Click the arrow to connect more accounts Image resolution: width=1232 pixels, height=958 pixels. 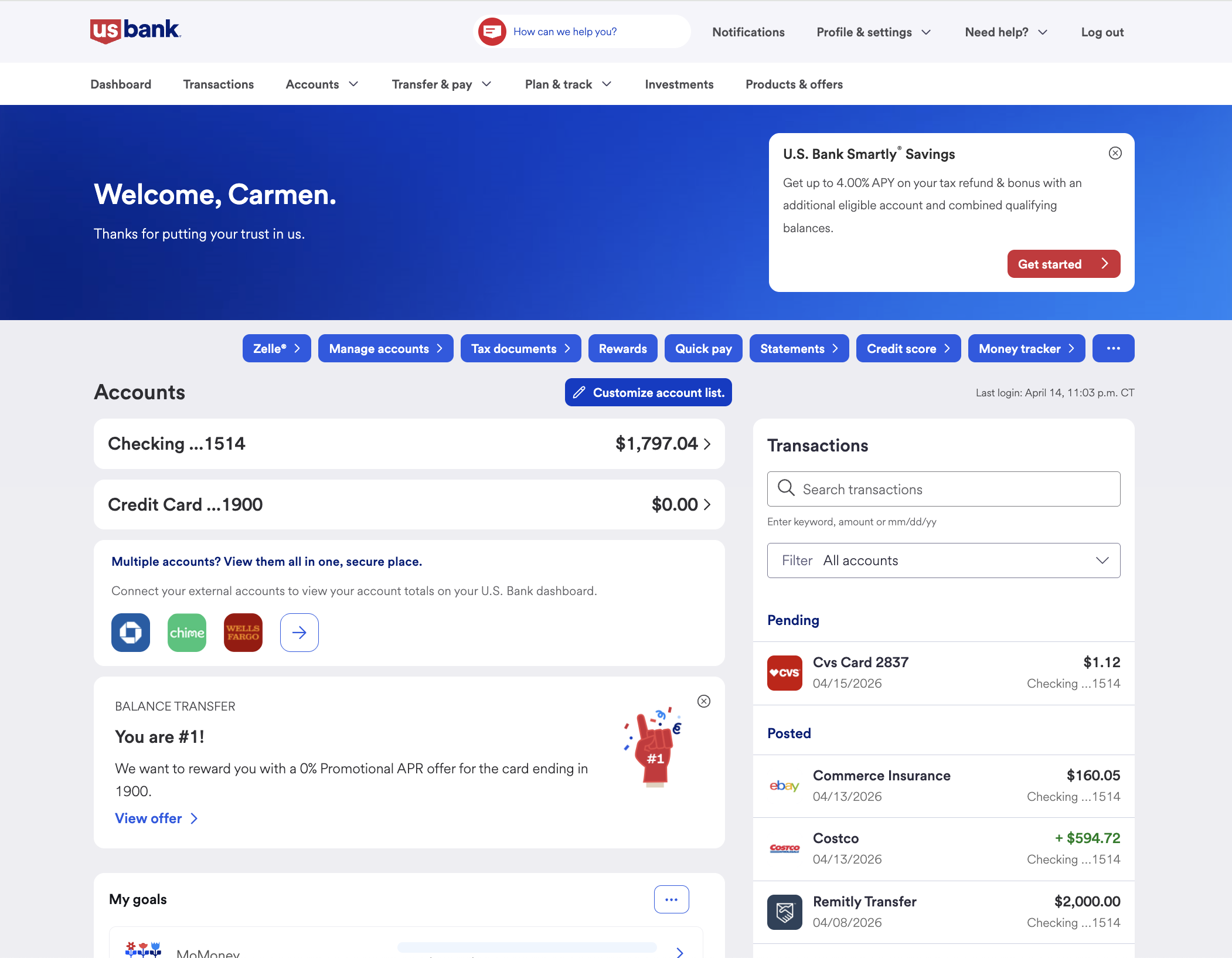click(300, 633)
